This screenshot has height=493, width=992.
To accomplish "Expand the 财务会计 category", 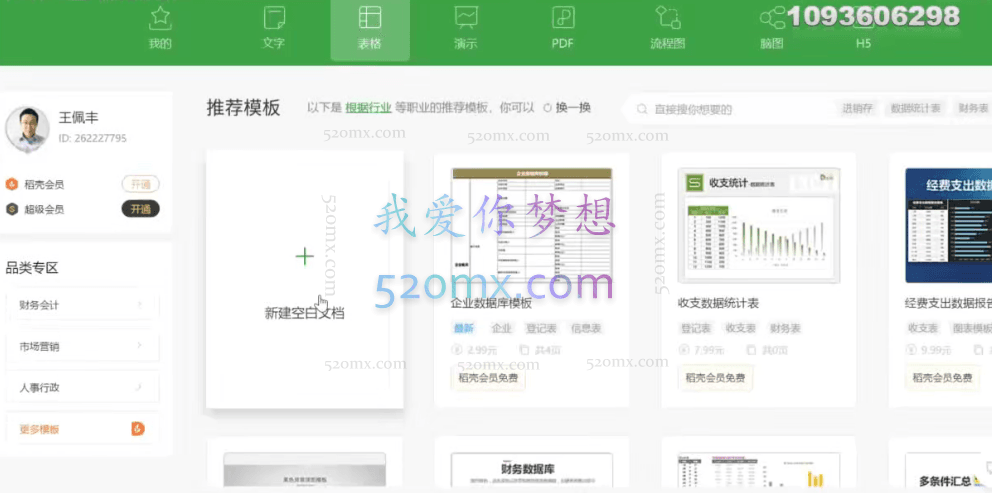I will click(81, 305).
